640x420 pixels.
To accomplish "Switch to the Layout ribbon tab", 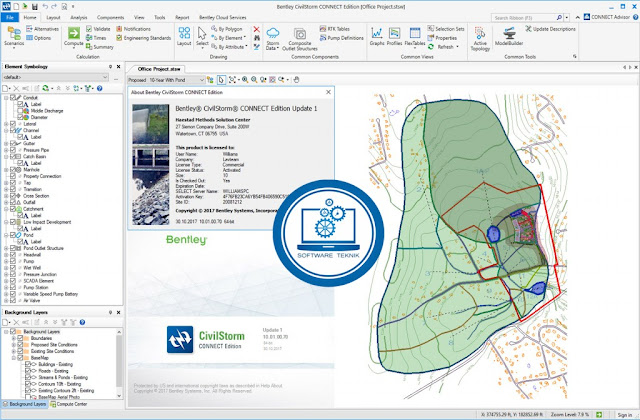I will pos(53,18).
